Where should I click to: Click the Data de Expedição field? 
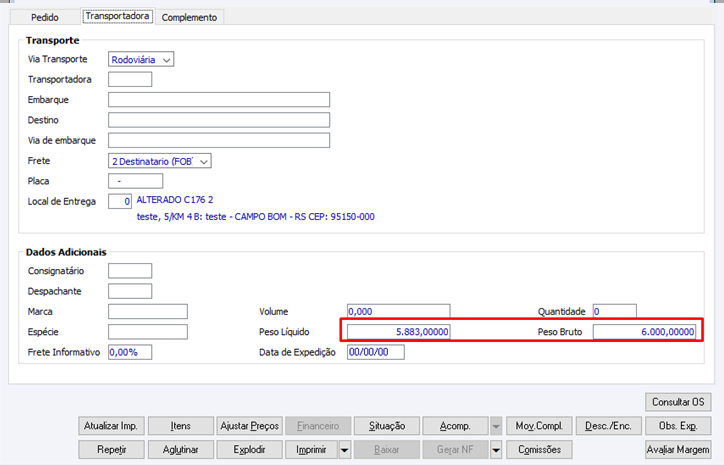(x=375, y=352)
